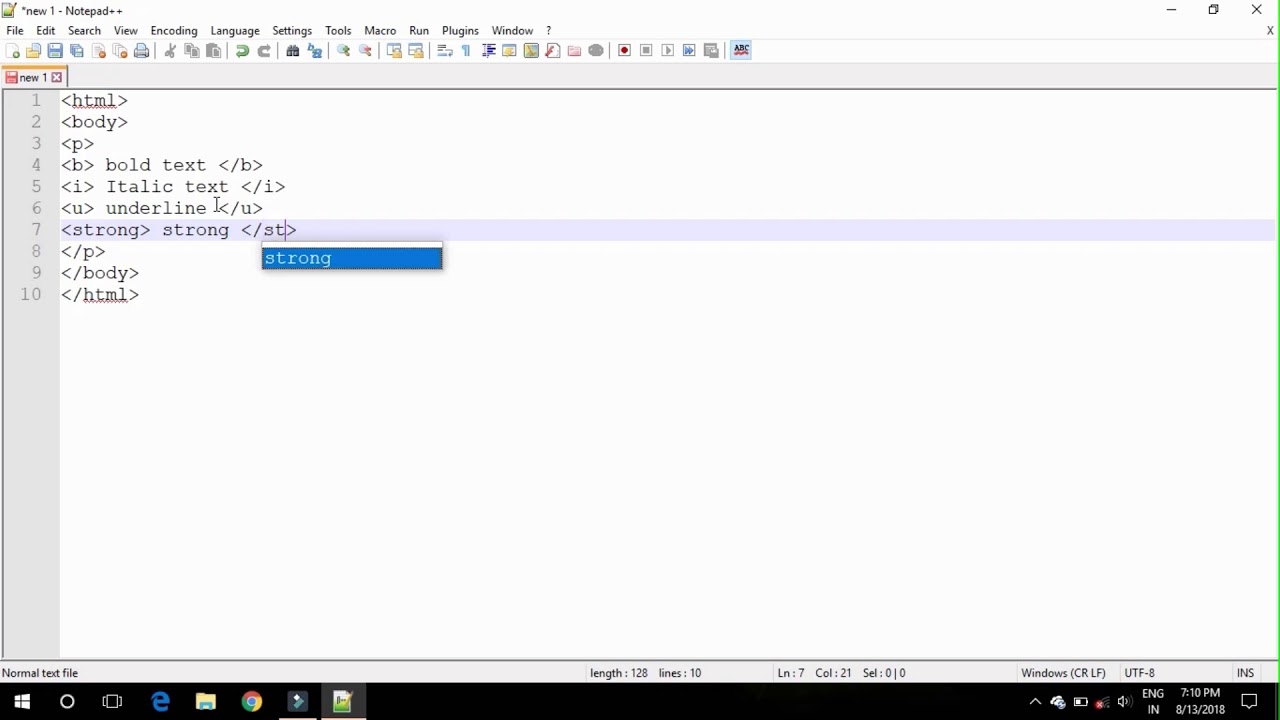Stop macro recording with the stop icon
The height and width of the screenshot is (720, 1280).
coord(646,51)
